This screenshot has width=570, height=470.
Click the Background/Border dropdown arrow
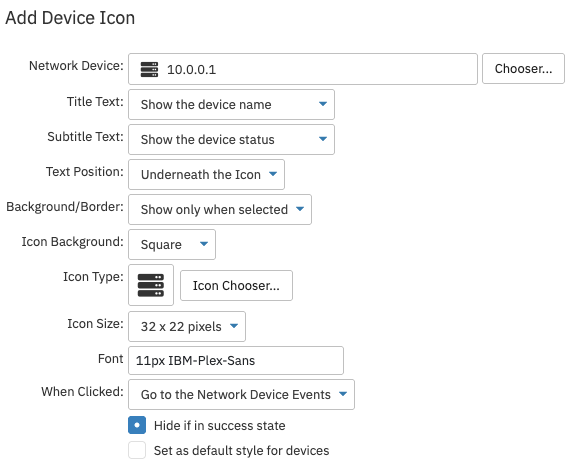point(300,209)
